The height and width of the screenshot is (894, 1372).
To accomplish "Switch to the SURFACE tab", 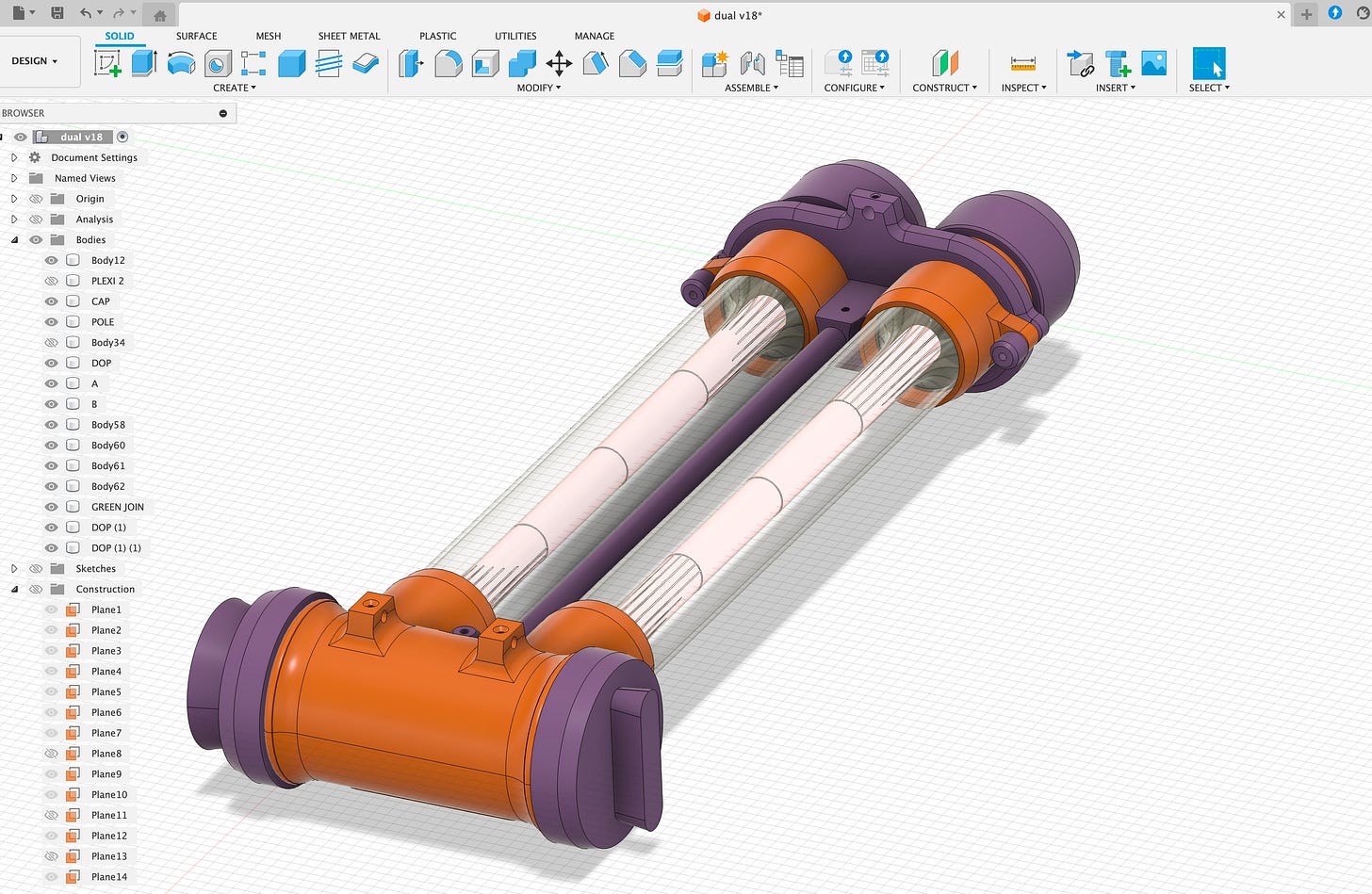I will click(x=196, y=36).
